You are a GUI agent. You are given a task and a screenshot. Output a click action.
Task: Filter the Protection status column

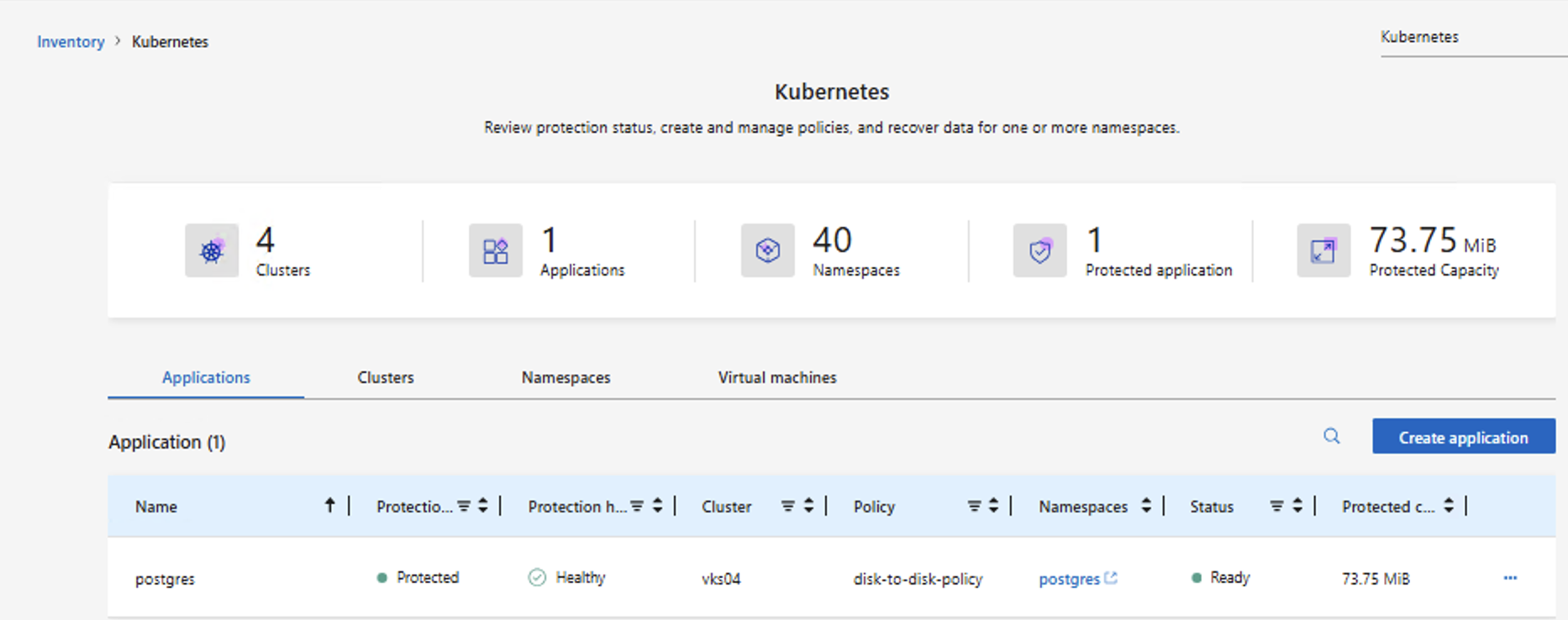pos(464,506)
